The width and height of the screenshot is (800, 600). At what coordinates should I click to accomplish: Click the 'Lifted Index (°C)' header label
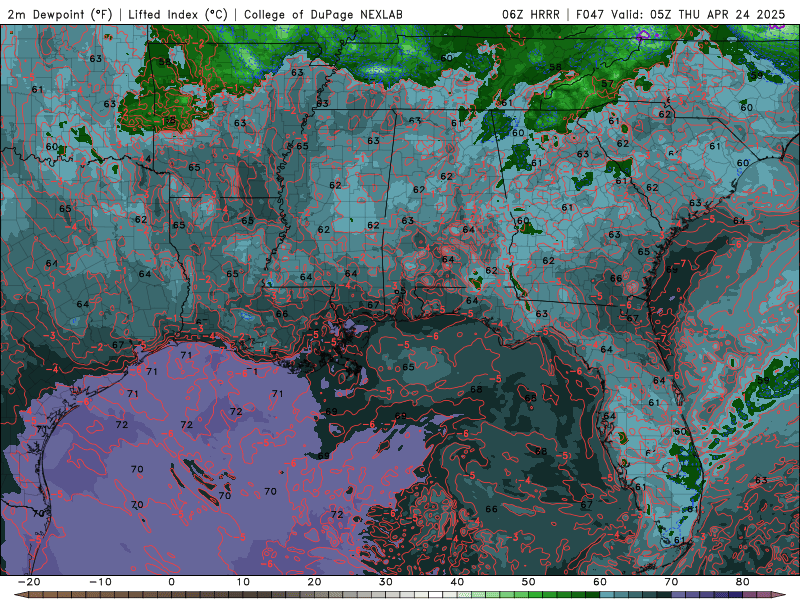(x=178, y=14)
